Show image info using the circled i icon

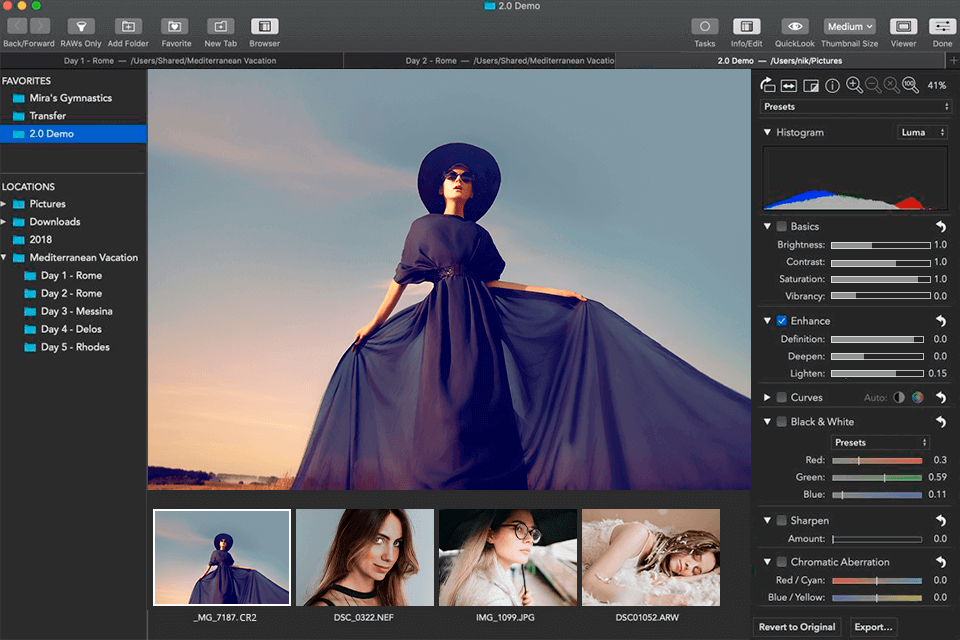click(832, 86)
